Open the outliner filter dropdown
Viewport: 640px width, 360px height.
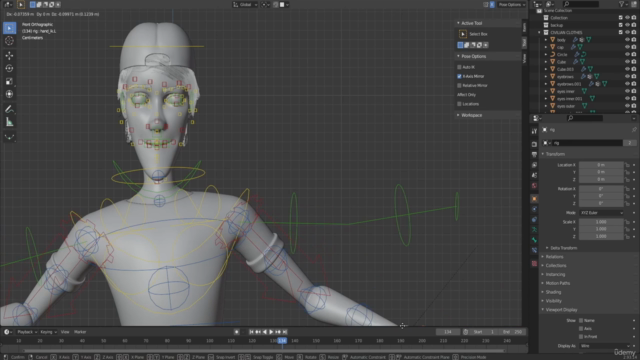(624, 4)
